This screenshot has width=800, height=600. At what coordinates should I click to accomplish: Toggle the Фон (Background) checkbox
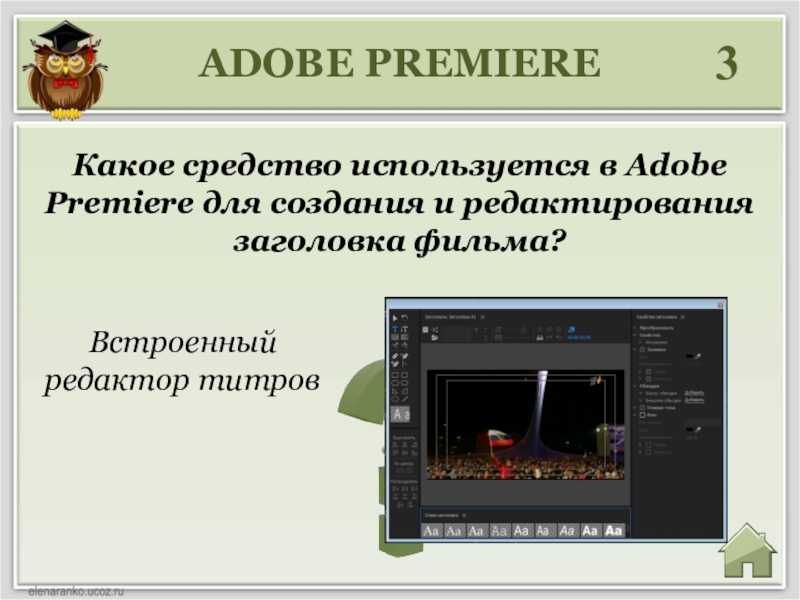click(642, 415)
